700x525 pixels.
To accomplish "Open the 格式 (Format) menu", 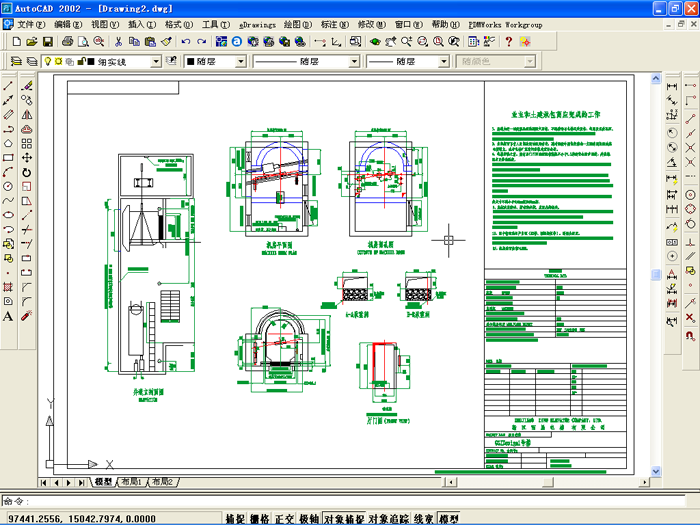I will click(178, 23).
